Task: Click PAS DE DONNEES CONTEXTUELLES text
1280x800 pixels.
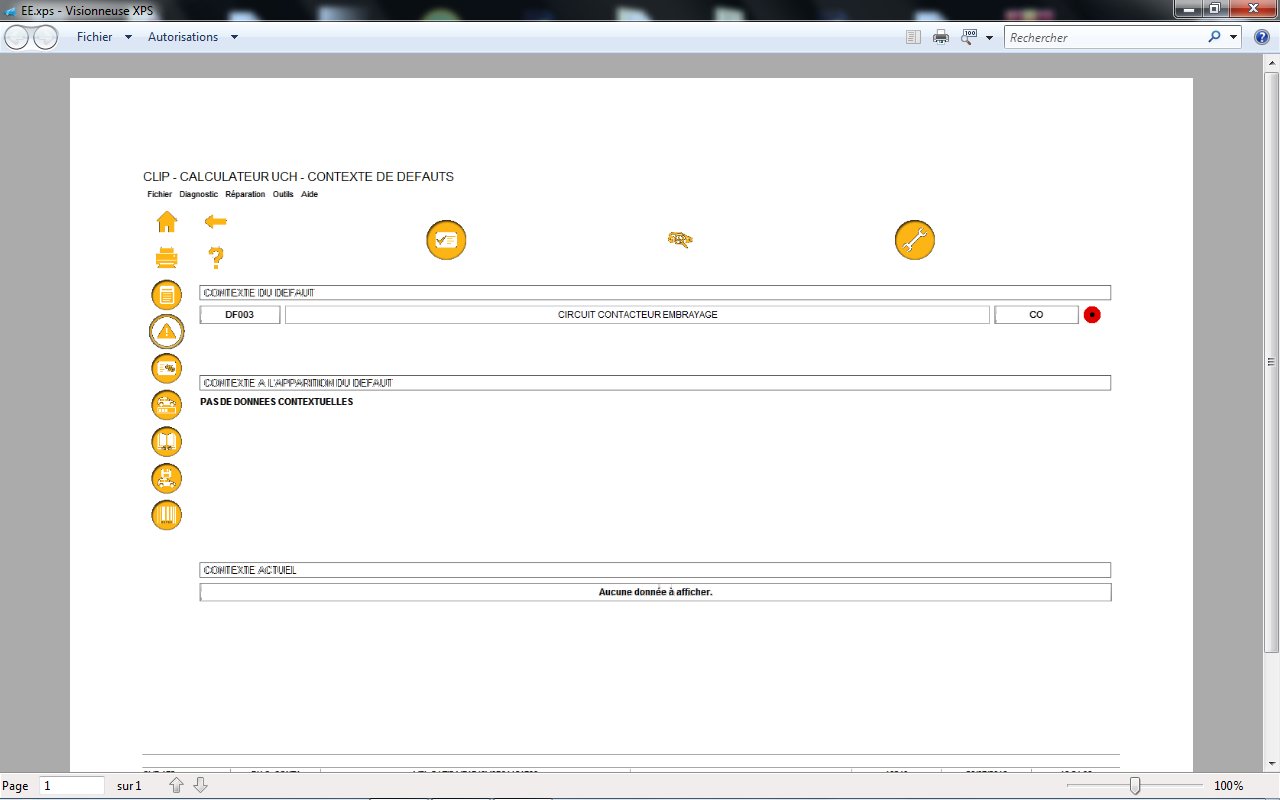Action: coord(277,402)
